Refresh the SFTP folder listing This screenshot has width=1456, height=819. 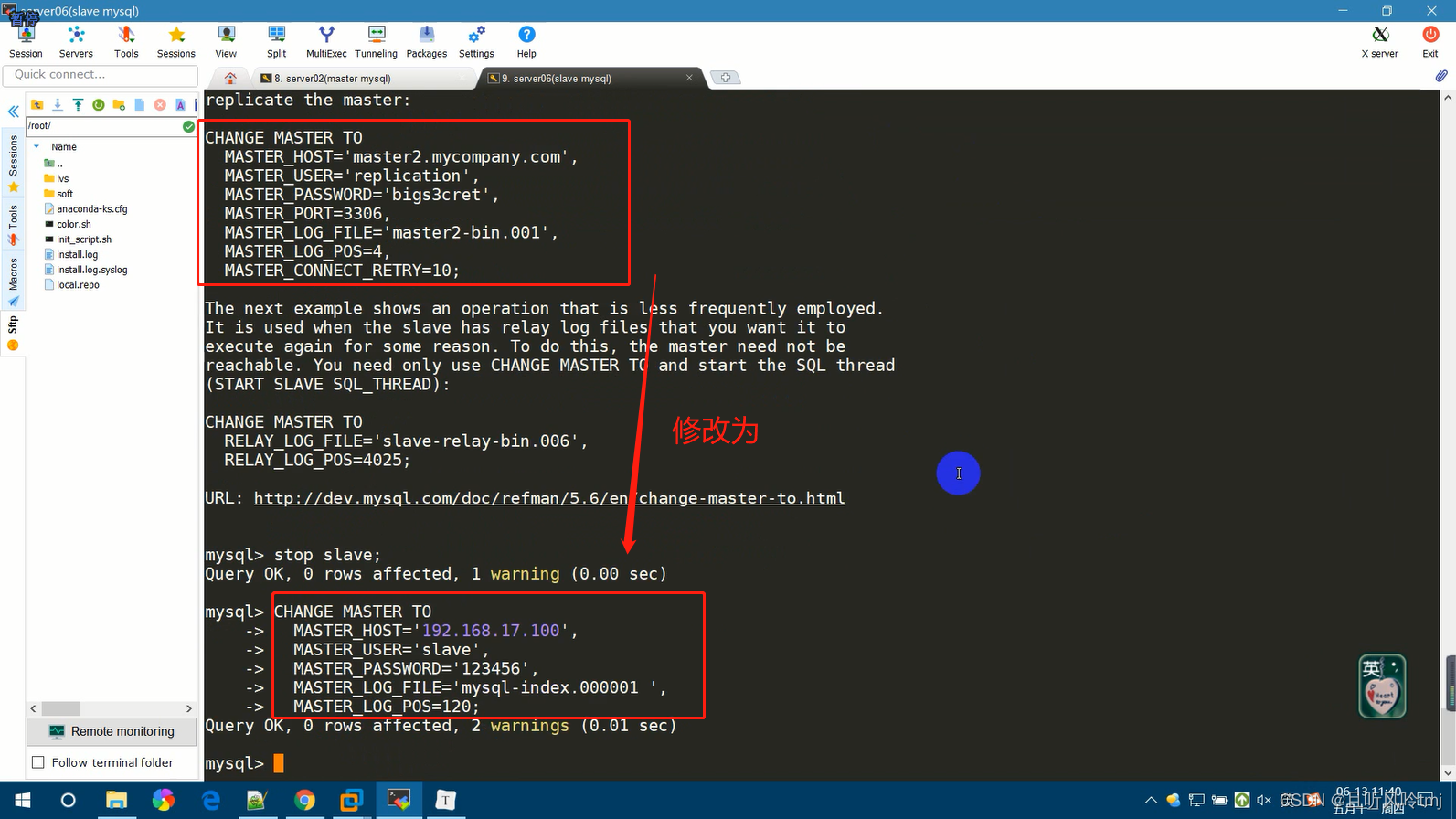point(99,105)
